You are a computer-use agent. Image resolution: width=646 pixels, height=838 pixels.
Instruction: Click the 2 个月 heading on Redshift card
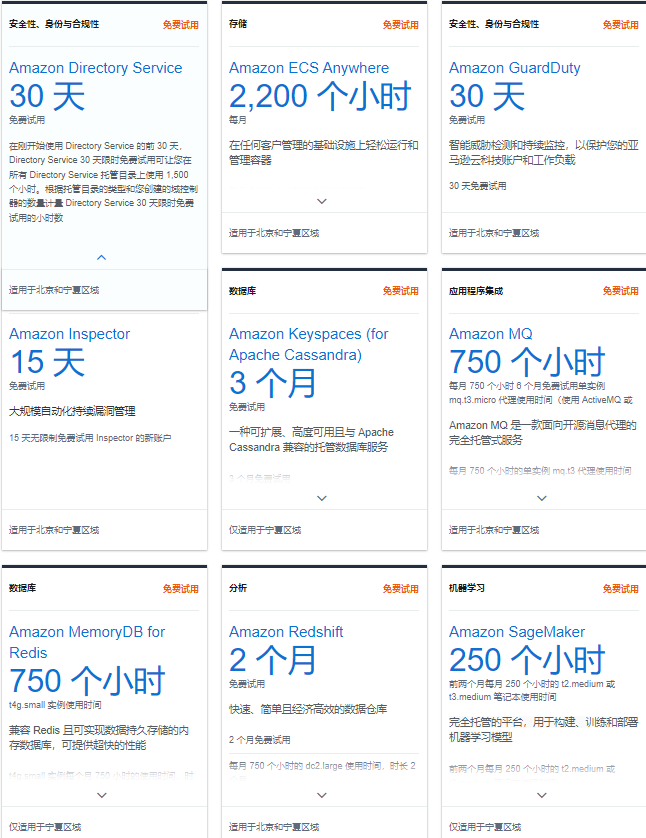point(273,660)
